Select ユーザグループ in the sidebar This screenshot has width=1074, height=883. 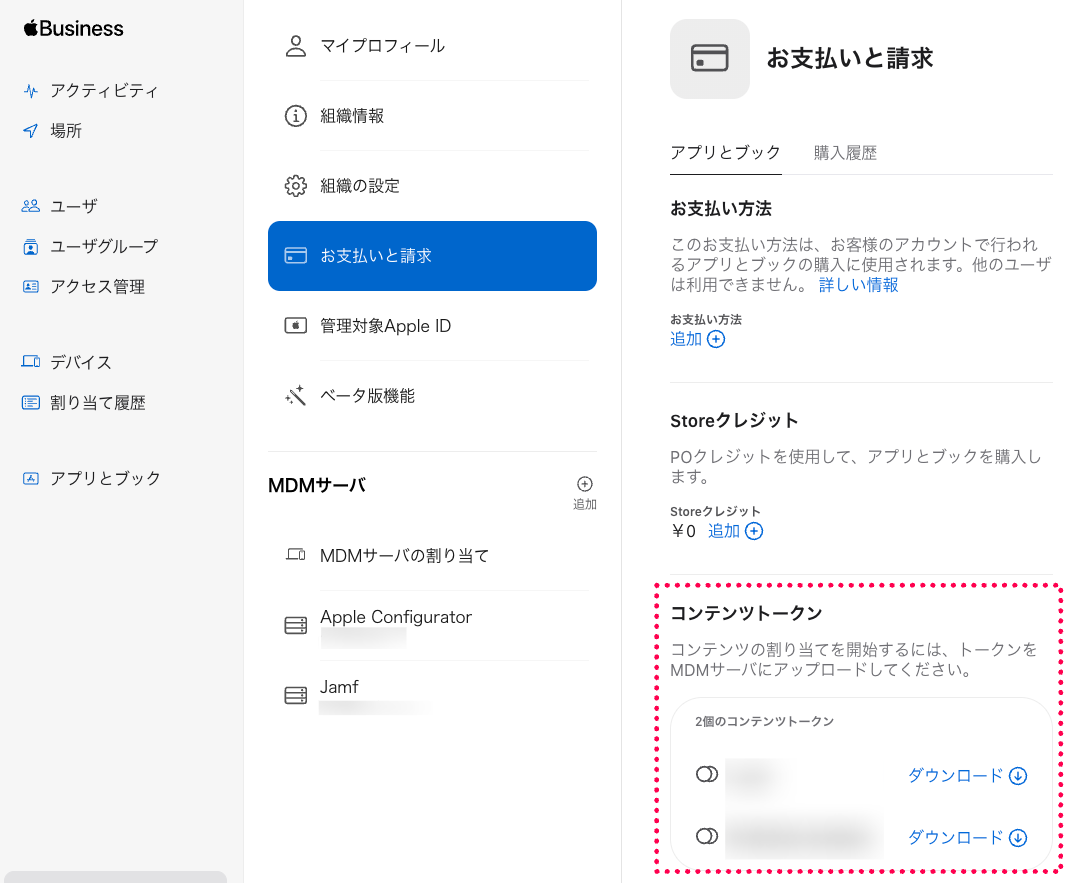(x=90, y=246)
